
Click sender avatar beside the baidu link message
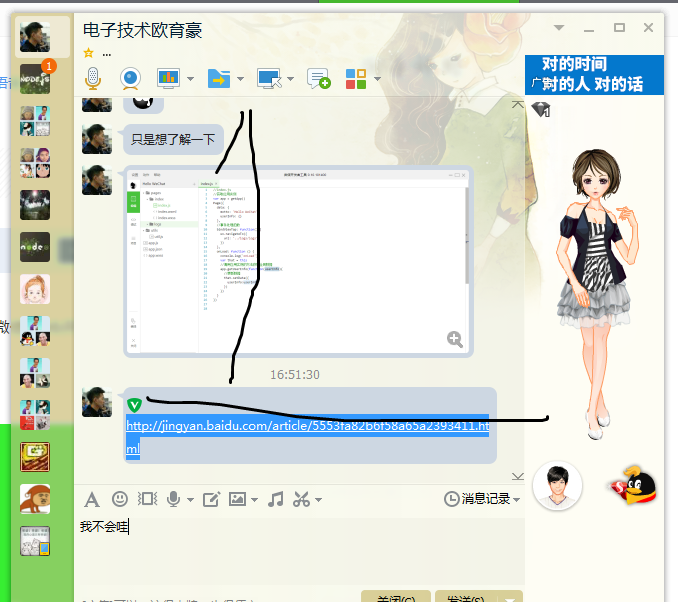(97, 402)
